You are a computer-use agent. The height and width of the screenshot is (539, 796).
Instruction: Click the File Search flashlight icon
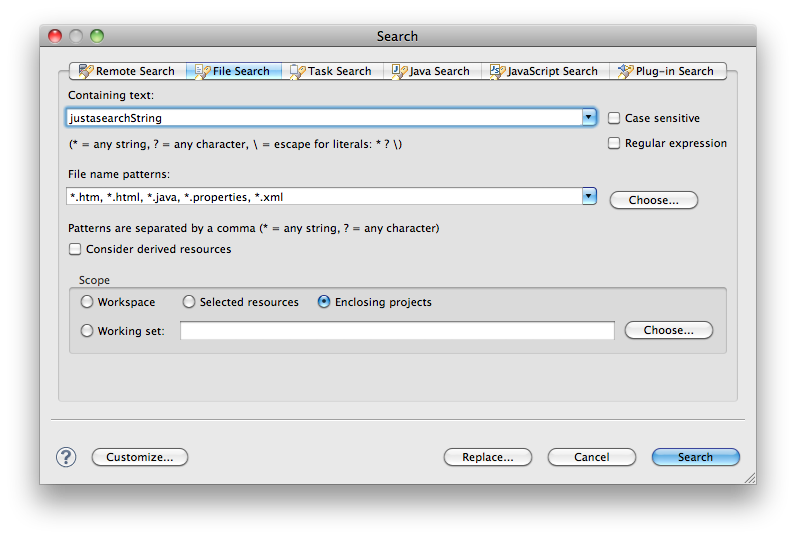tap(202, 71)
